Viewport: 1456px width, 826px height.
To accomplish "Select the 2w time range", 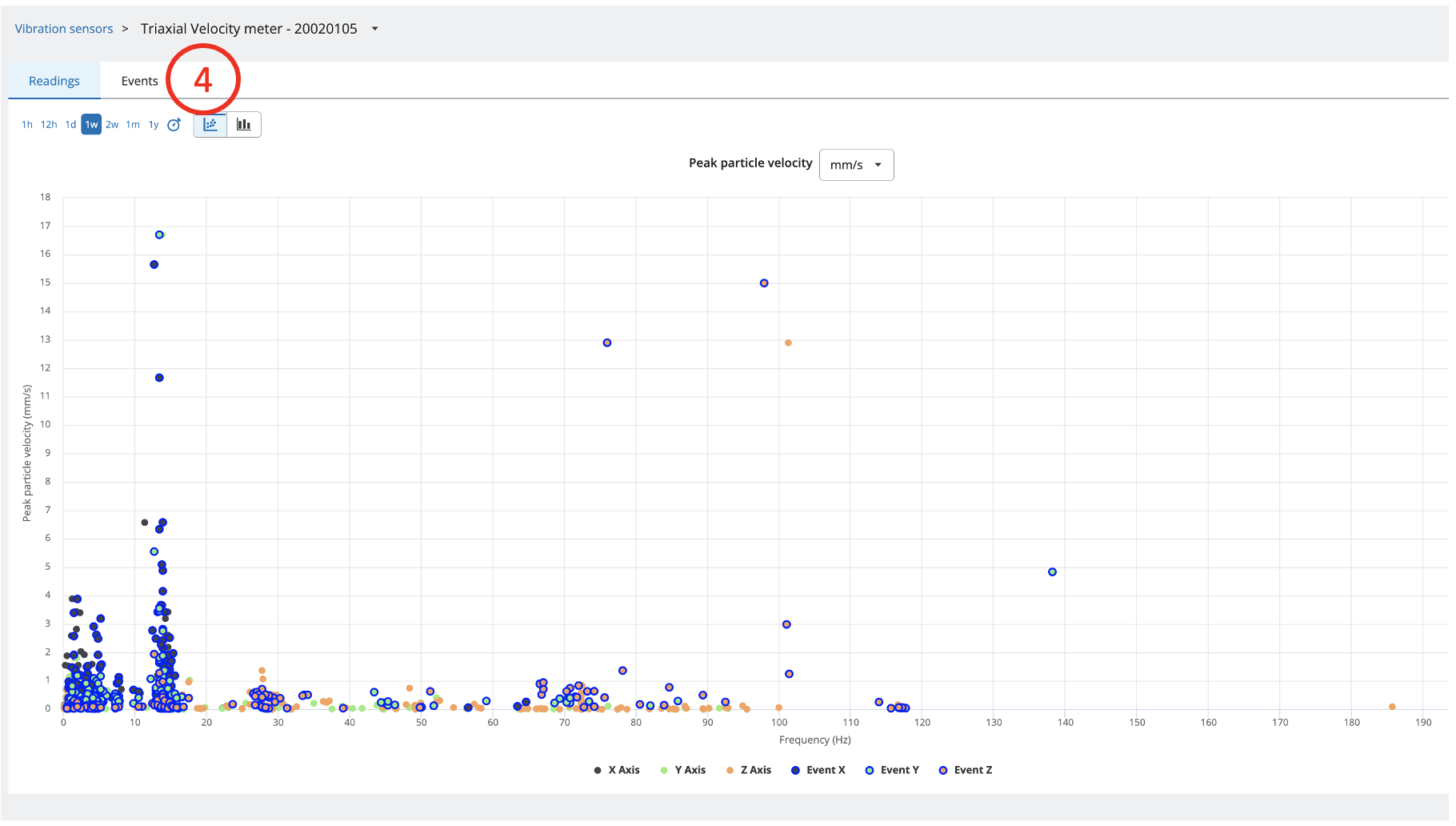I will [112, 125].
